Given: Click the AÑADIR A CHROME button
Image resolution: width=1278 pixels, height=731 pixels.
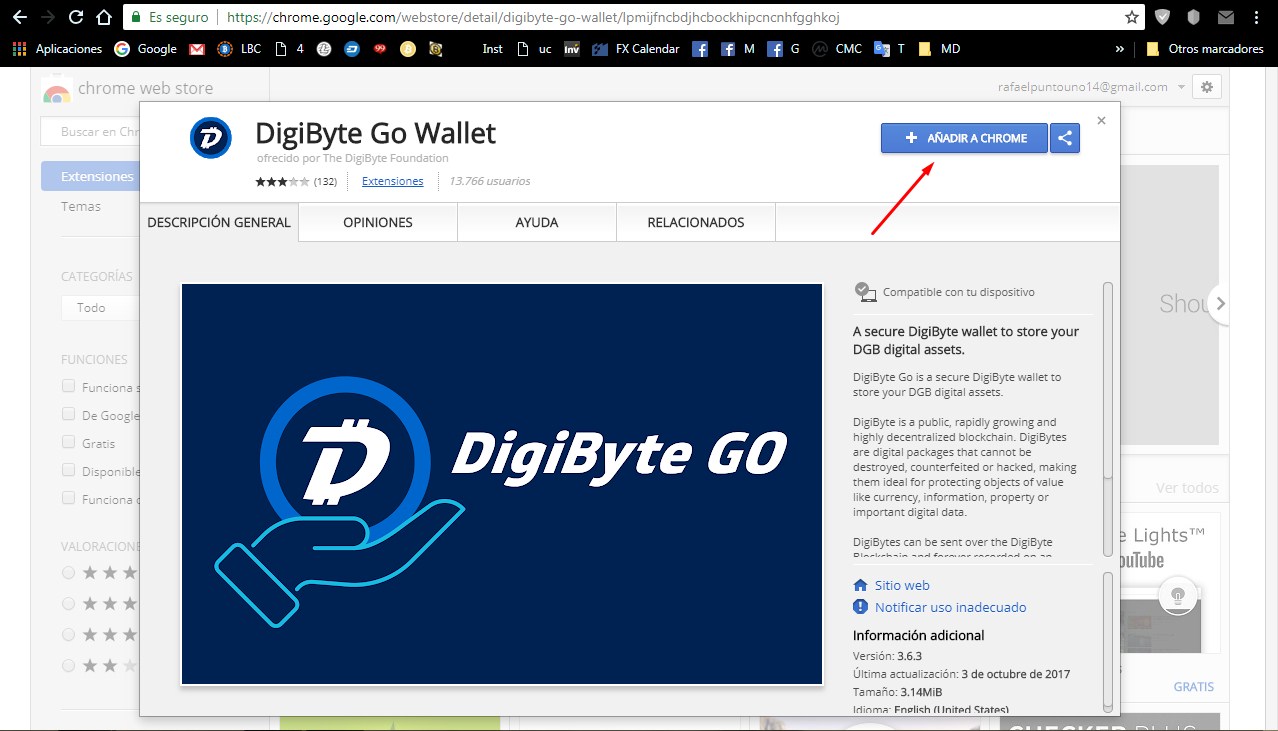Looking at the screenshot, I should coord(963,138).
